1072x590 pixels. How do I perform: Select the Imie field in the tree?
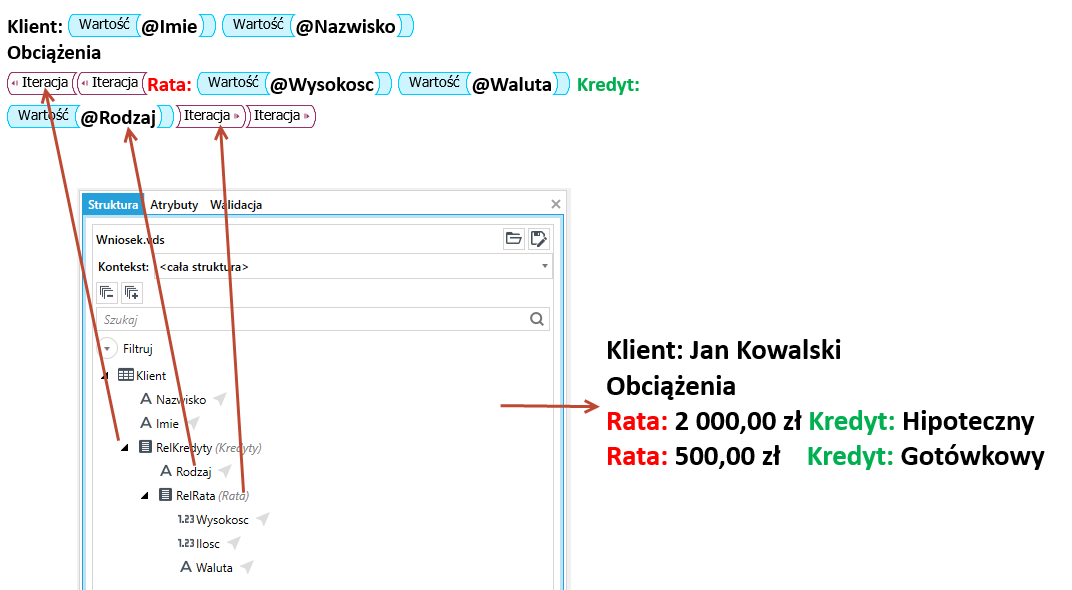(x=167, y=424)
